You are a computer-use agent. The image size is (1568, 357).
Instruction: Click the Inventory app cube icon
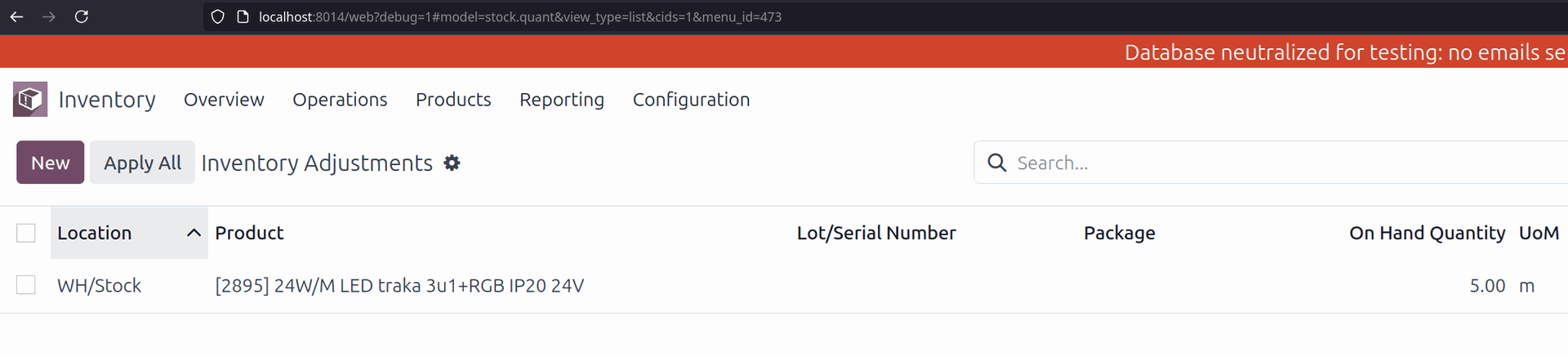click(30, 100)
